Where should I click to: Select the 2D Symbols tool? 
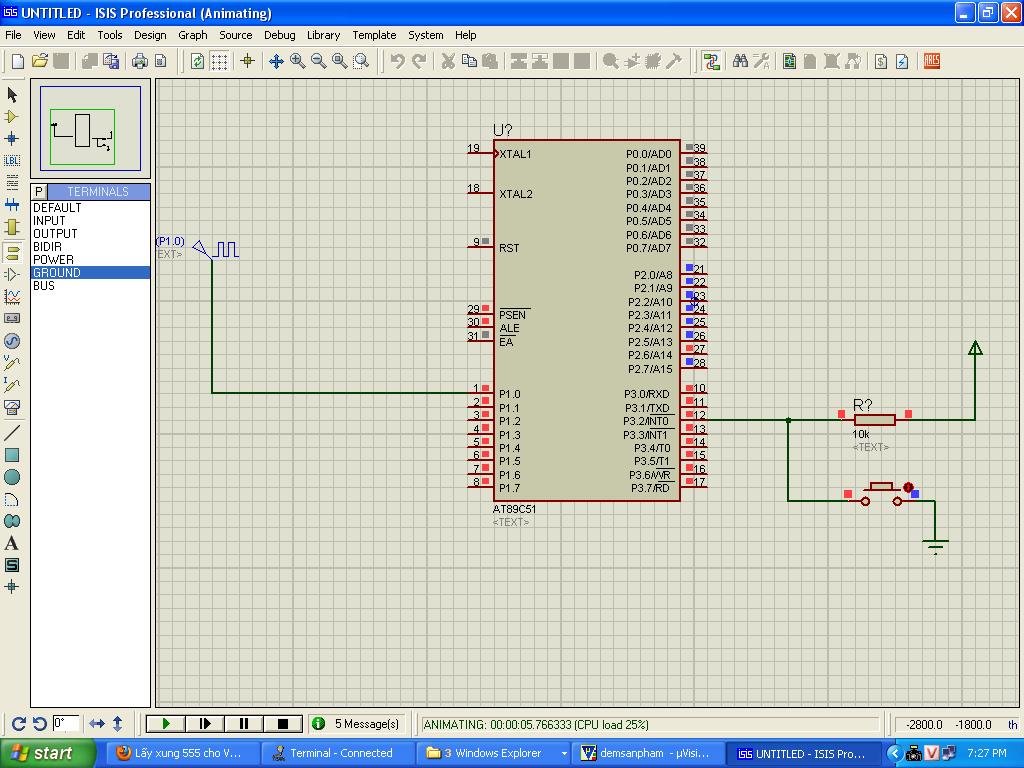12,566
